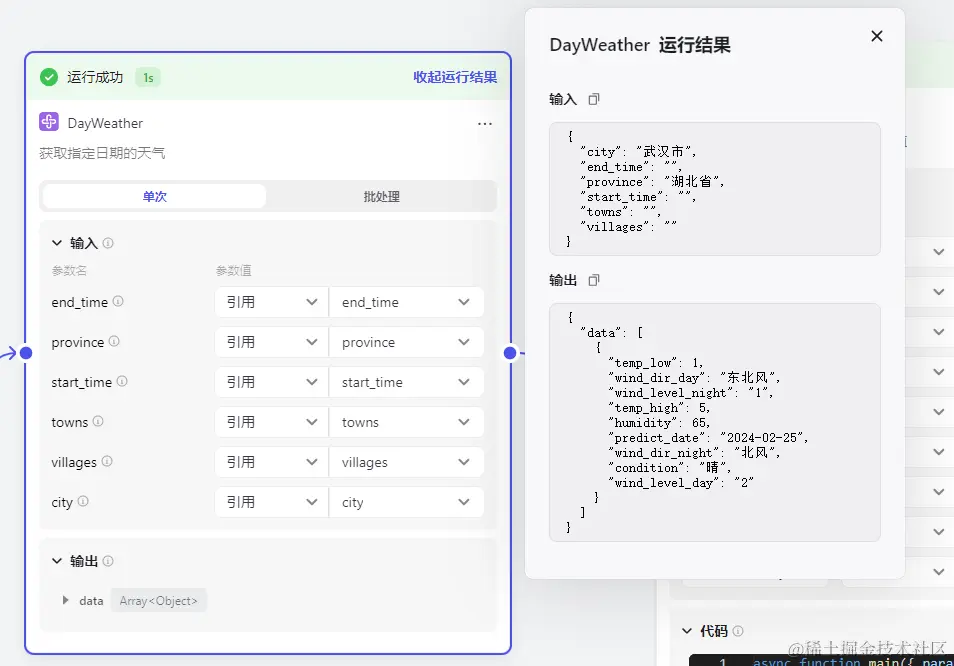
Task: Copy the 输入 JSON in results panel
Action: pyautogui.click(x=594, y=99)
